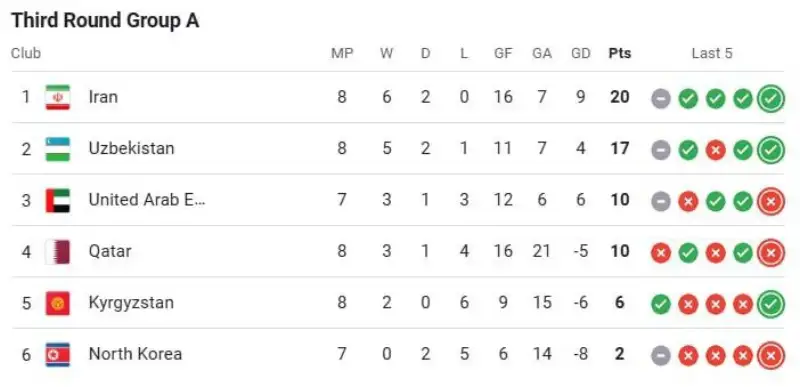The image size is (800, 387).
Task: Click the Iran flag icon
Action: [58, 97]
